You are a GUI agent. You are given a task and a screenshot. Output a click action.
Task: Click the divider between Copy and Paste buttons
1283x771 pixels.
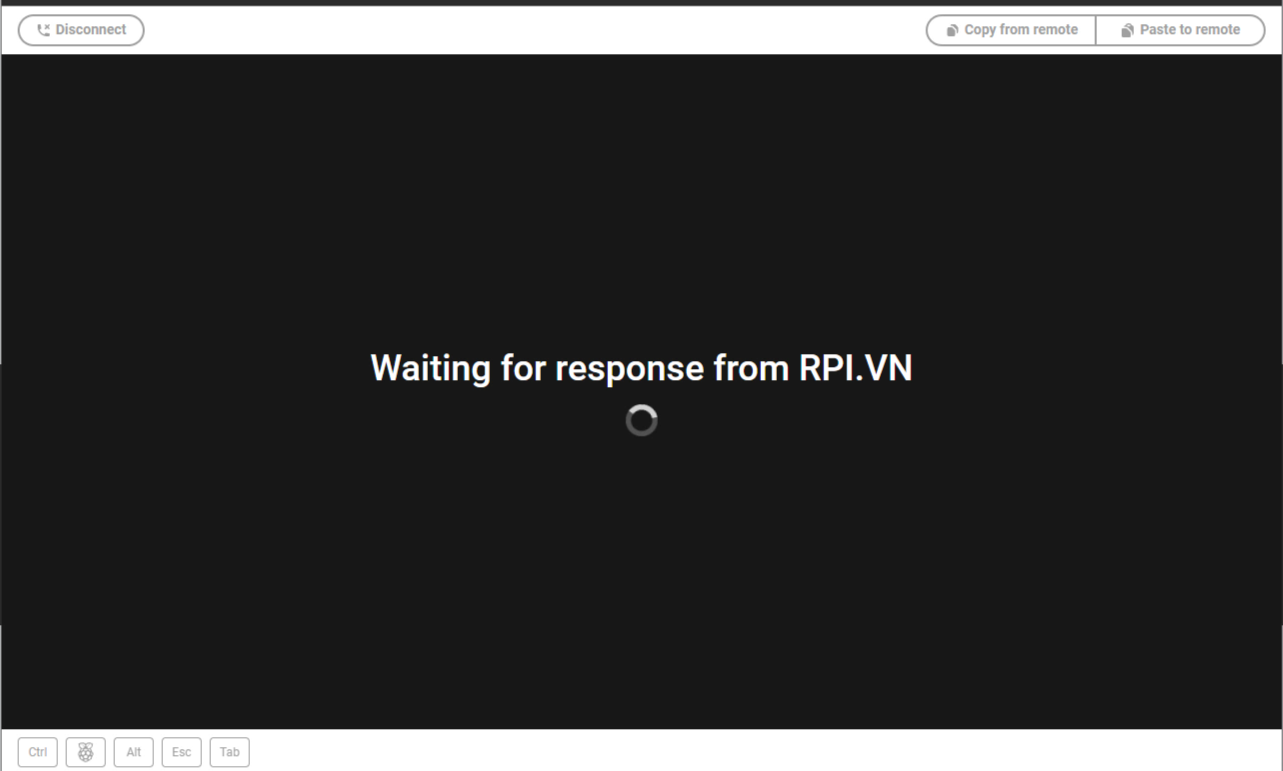point(1096,30)
